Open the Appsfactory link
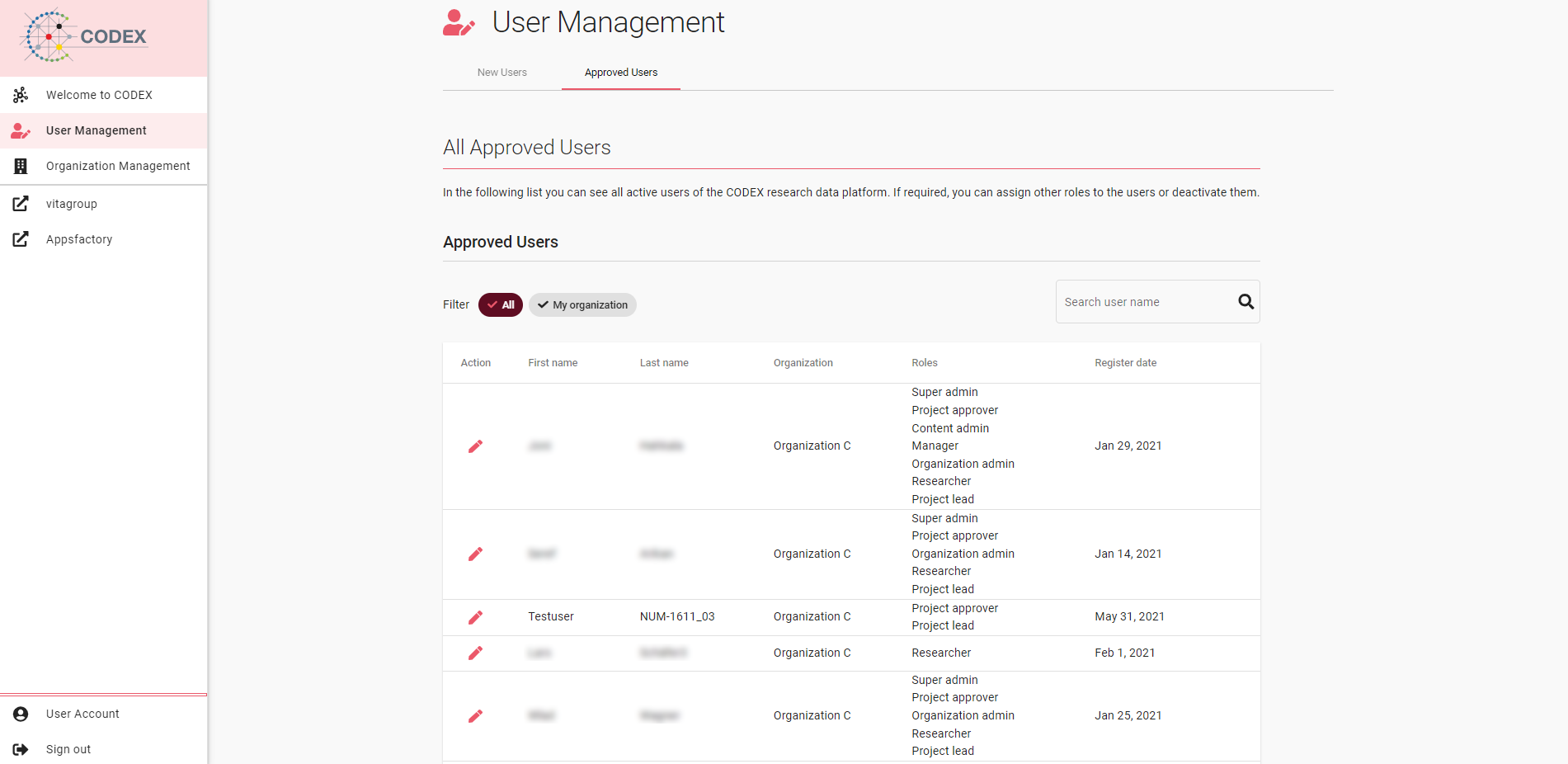Screen dimensions: 1568x764 [x=103, y=239]
